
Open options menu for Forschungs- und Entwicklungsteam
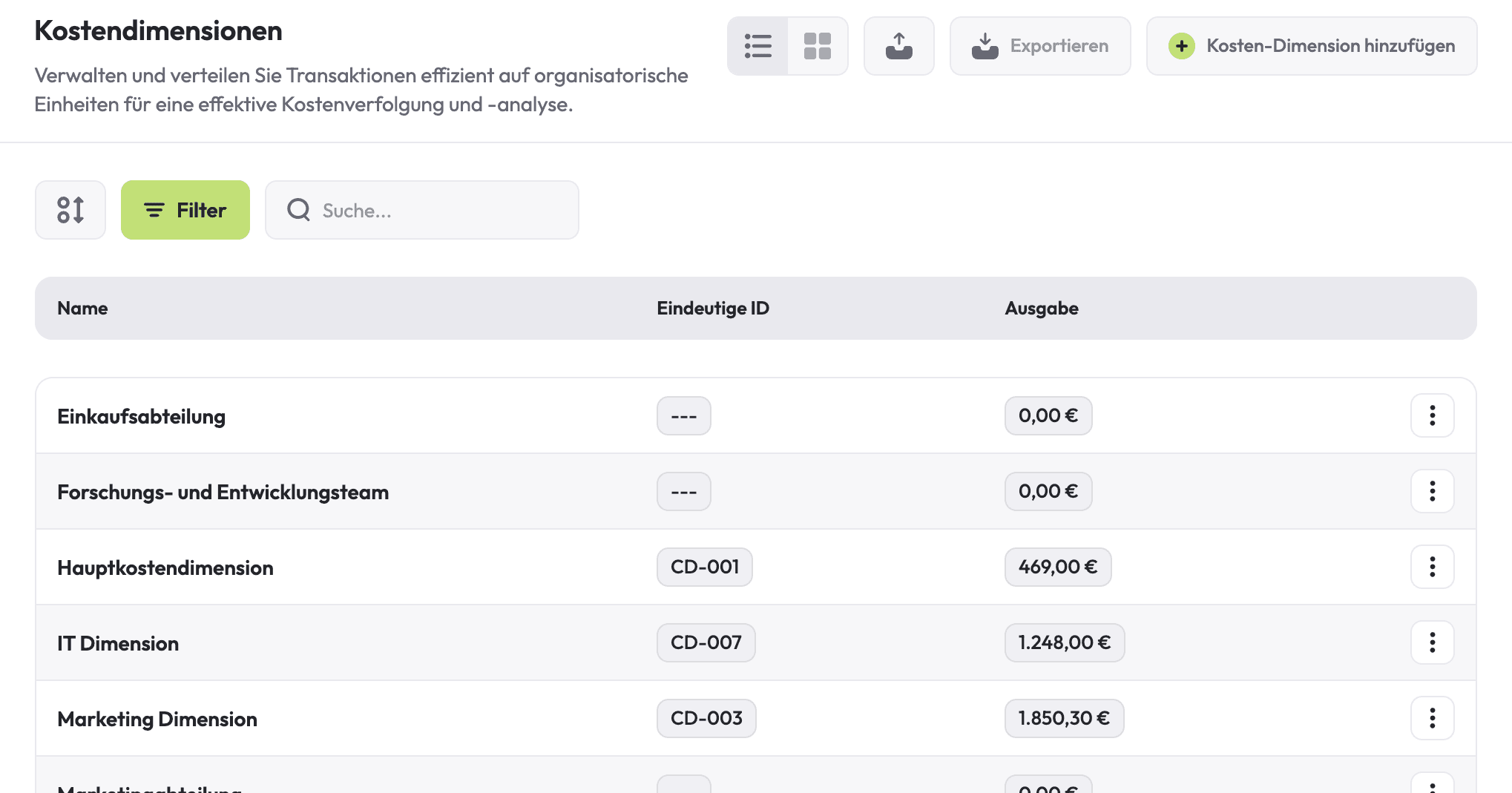tap(1432, 491)
